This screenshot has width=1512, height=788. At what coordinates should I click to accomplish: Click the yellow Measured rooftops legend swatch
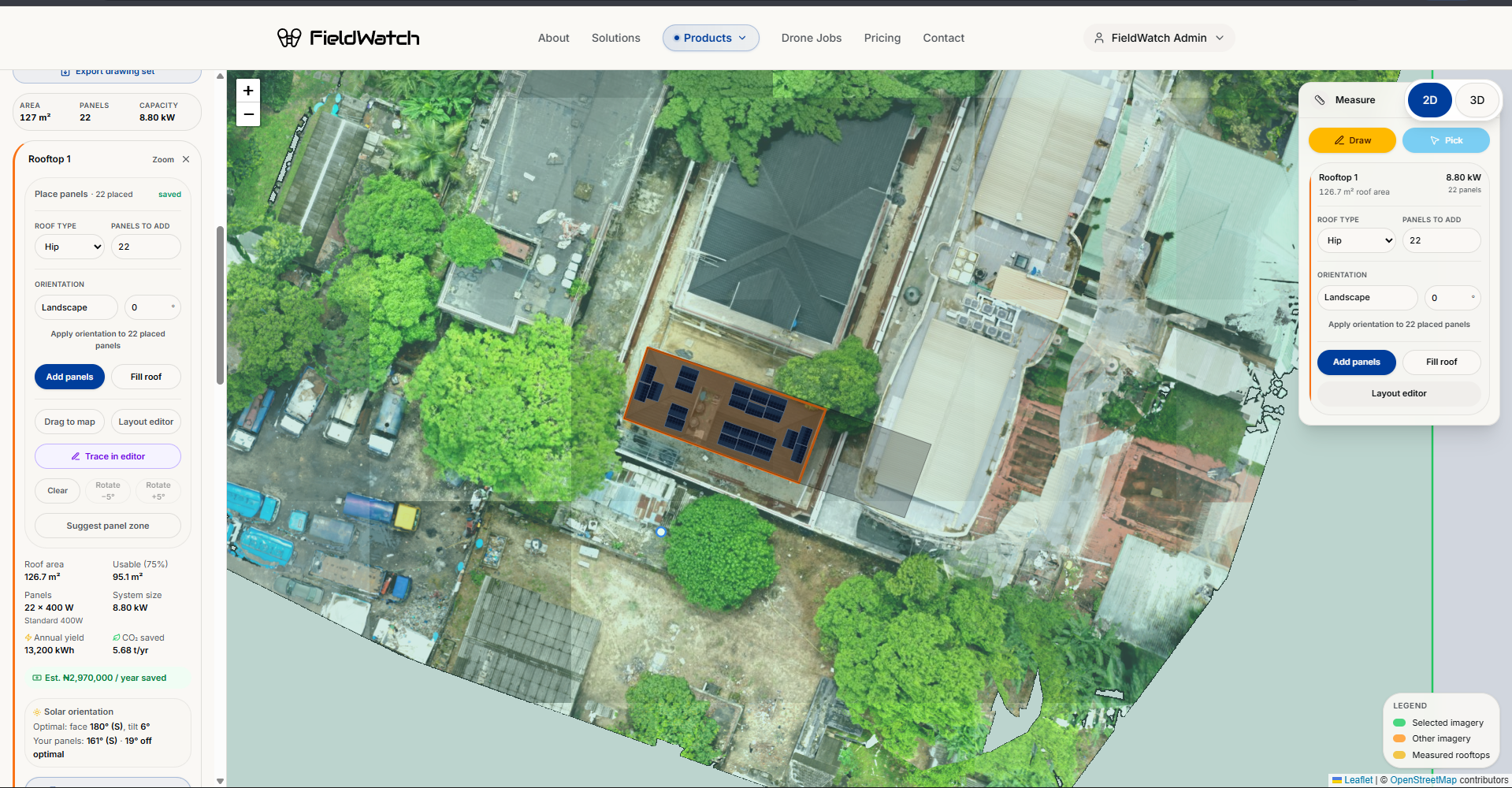pos(1399,755)
